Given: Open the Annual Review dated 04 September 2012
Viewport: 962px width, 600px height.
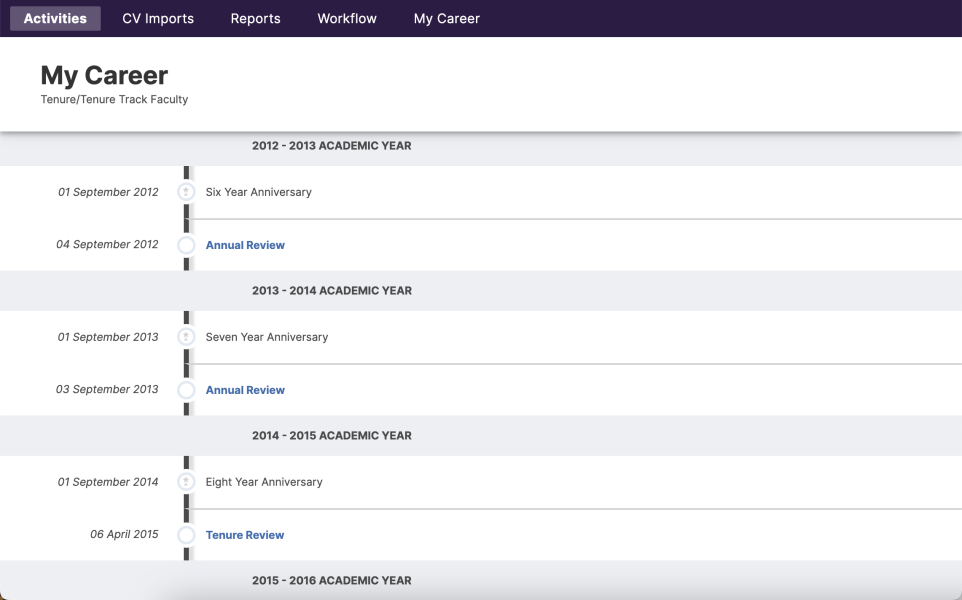Looking at the screenshot, I should 245,245.
